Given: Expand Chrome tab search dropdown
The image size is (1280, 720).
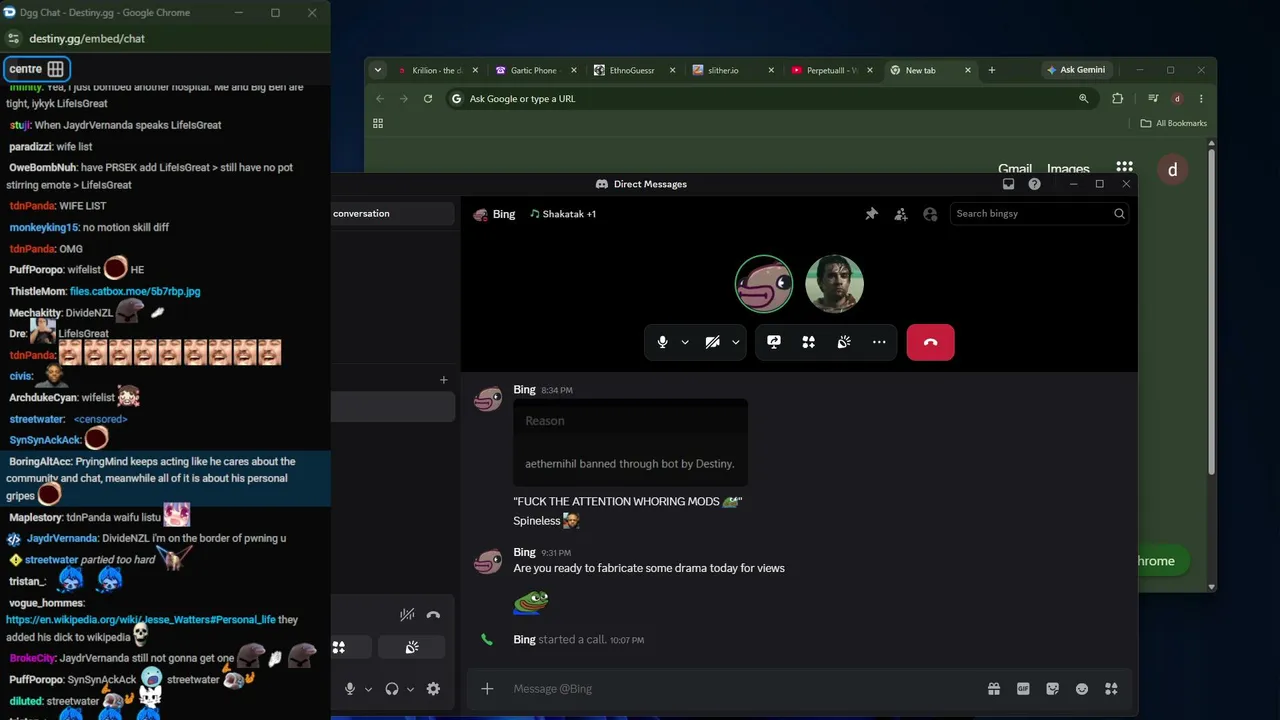Looking at the screenshot, I should [x=378, y=70].
